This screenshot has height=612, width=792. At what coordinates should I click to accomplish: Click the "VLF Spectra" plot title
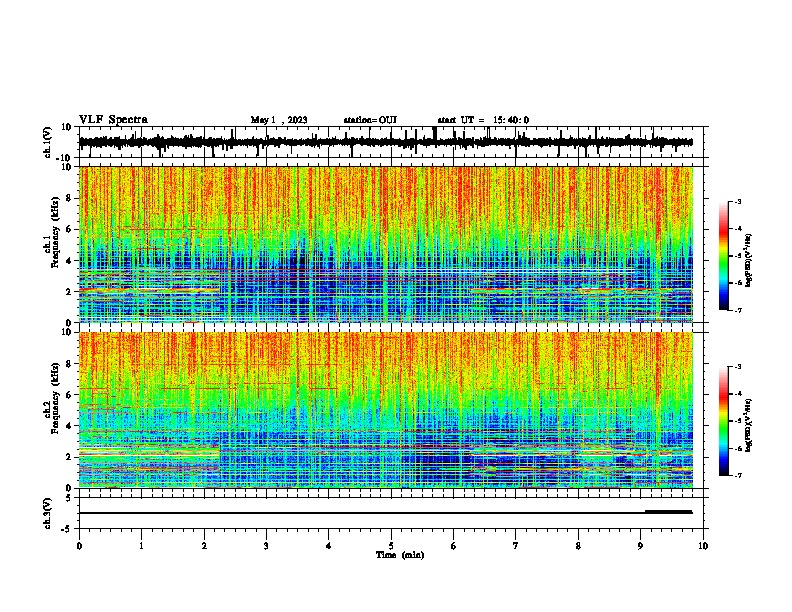[x=113, y=120]
